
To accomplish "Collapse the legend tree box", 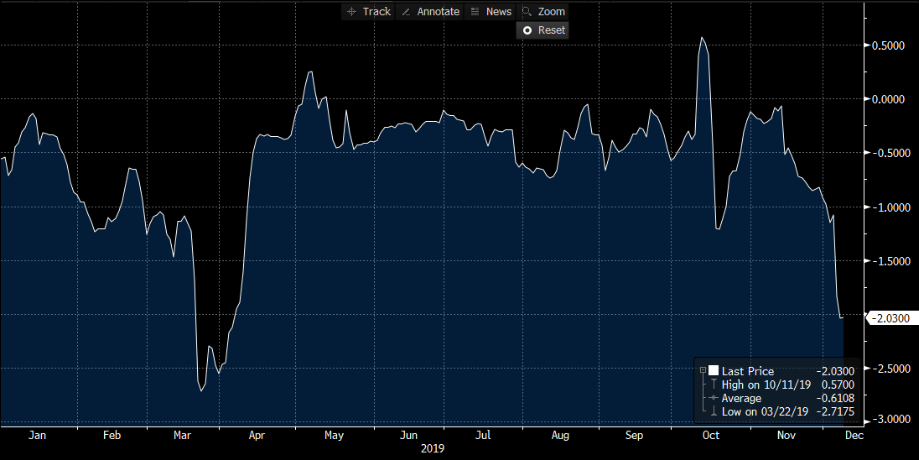I will [x=703, y=370].
